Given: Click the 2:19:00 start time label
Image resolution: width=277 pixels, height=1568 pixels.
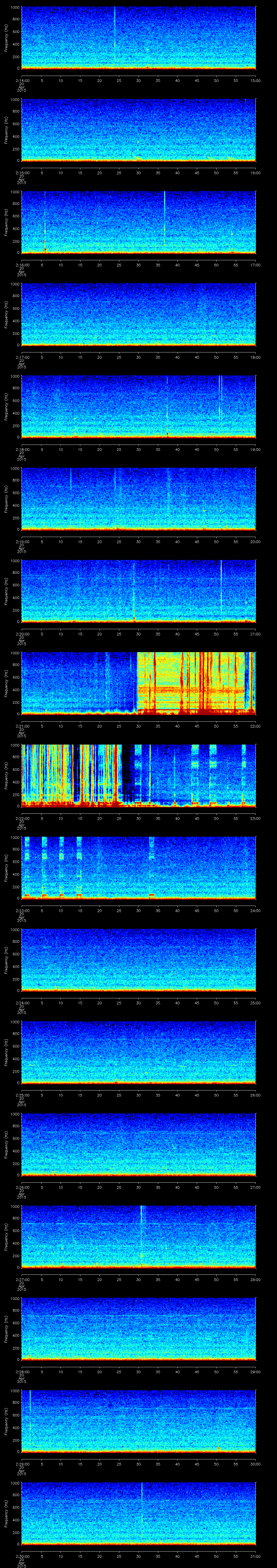Looking at the screenshot, I should tap(21, 541).
